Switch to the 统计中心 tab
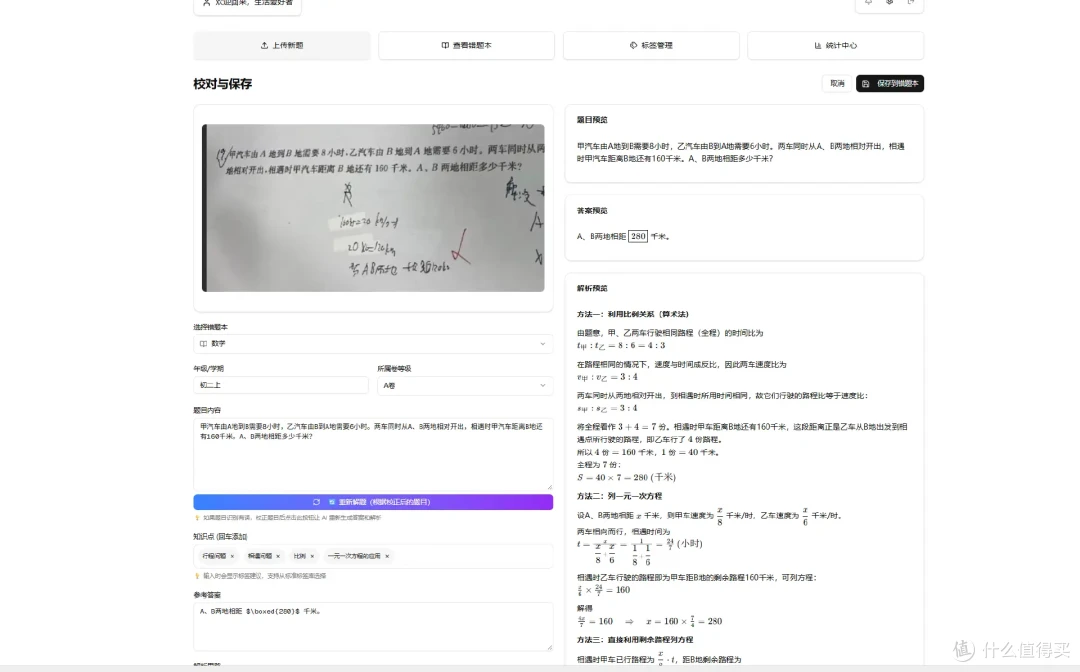 point(835,45)
